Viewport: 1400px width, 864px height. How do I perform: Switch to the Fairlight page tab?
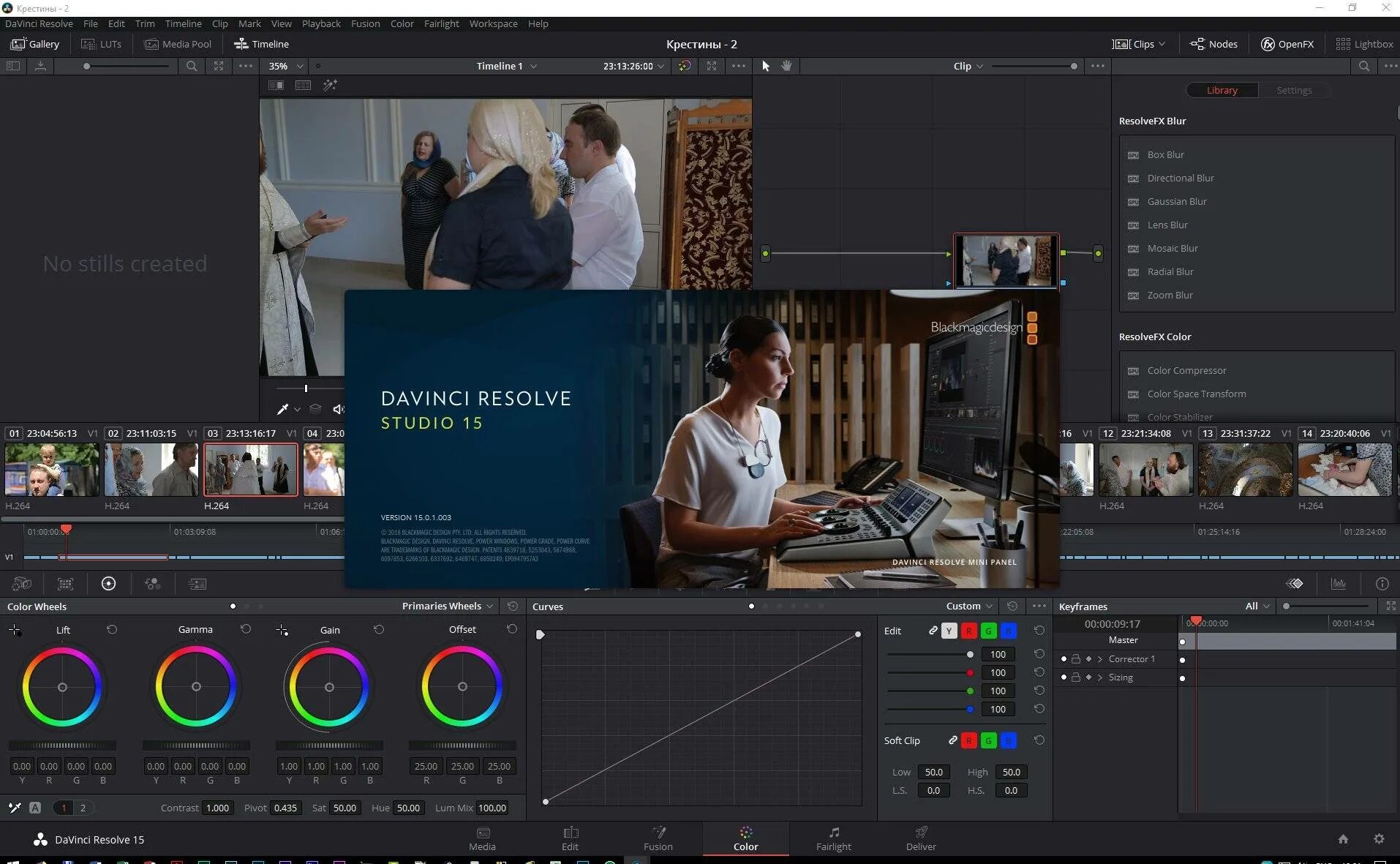[x=833, y=838]
